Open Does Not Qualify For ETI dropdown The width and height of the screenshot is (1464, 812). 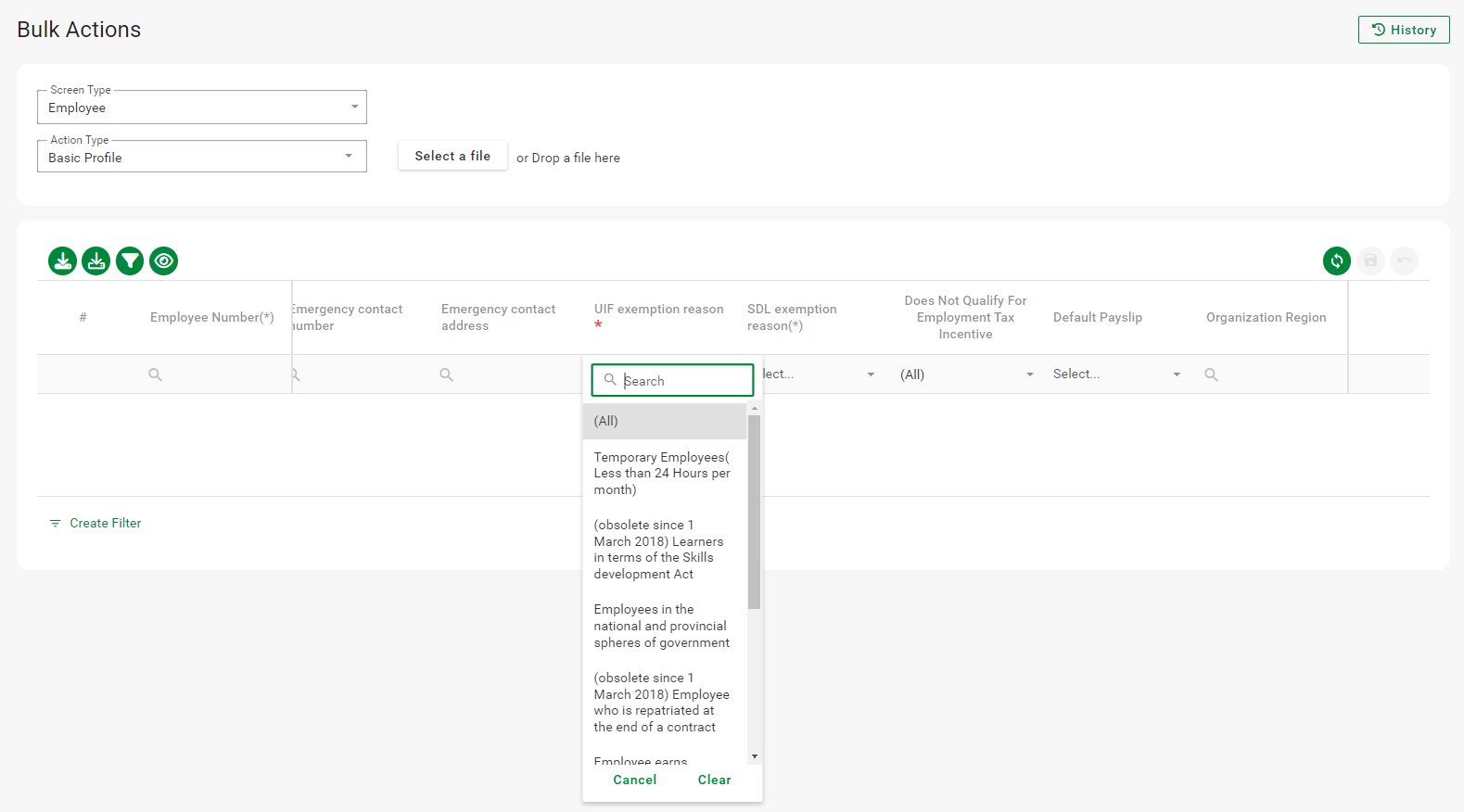click(x=965, y=374)
